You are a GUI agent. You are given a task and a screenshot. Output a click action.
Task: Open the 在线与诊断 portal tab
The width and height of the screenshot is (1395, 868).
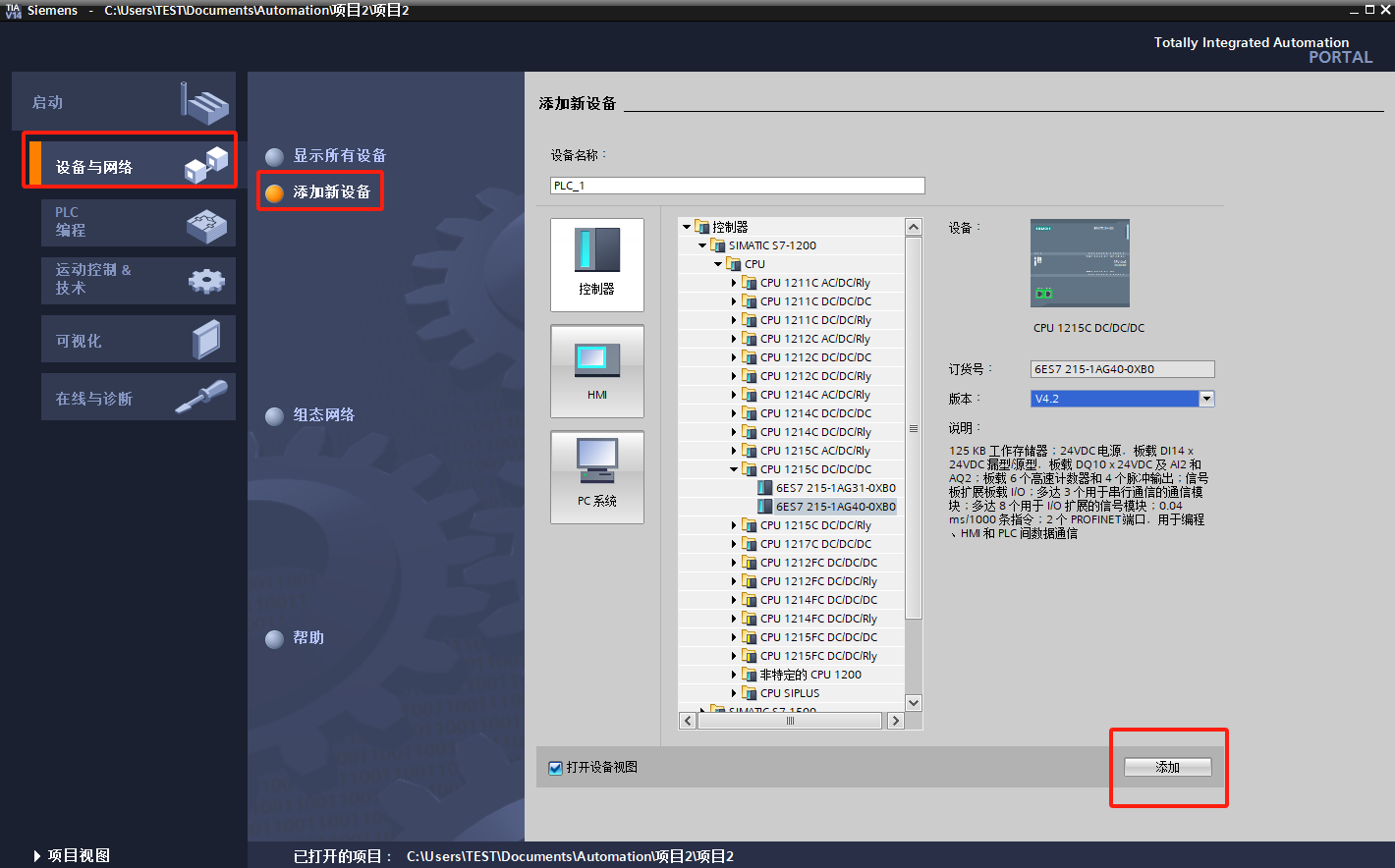coord(139,397)
